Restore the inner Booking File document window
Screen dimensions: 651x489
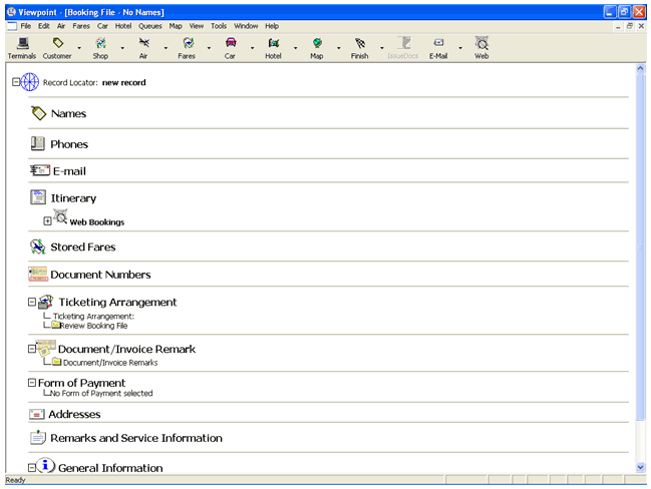point(629,26)
